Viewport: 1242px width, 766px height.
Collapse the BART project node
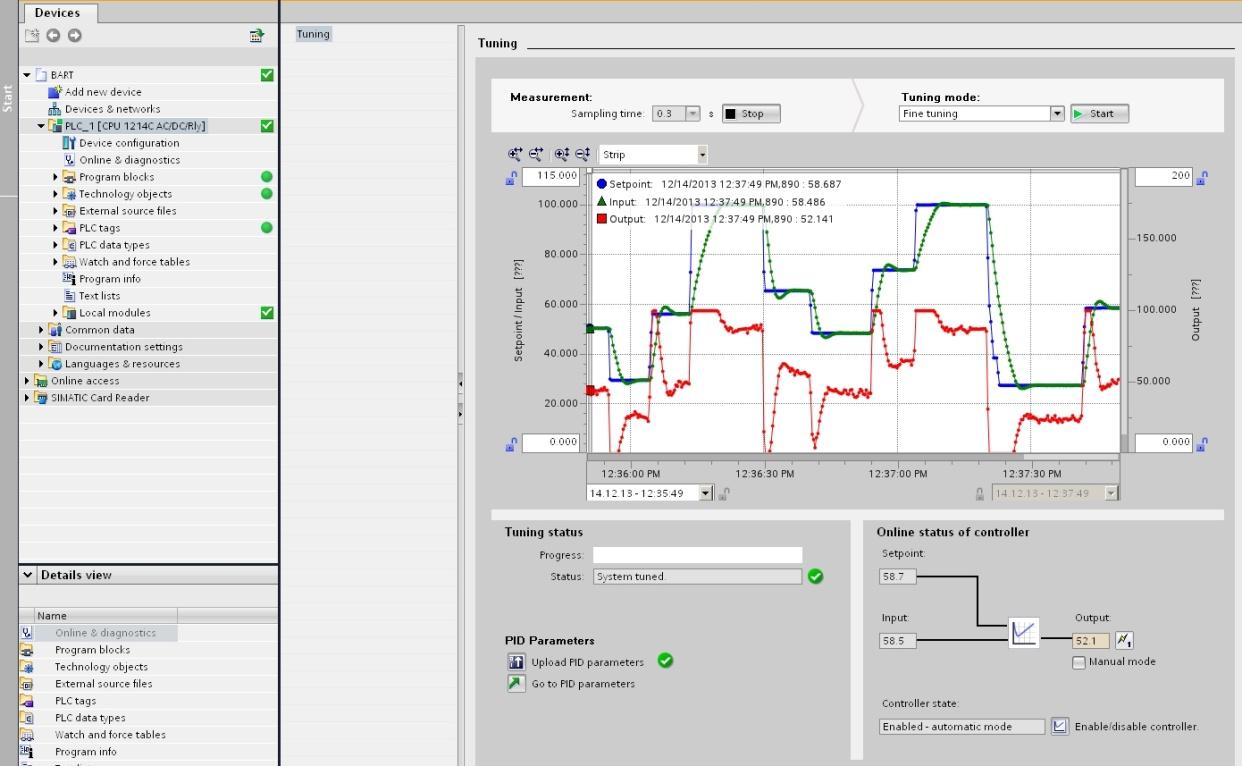(x=27, y=75)
